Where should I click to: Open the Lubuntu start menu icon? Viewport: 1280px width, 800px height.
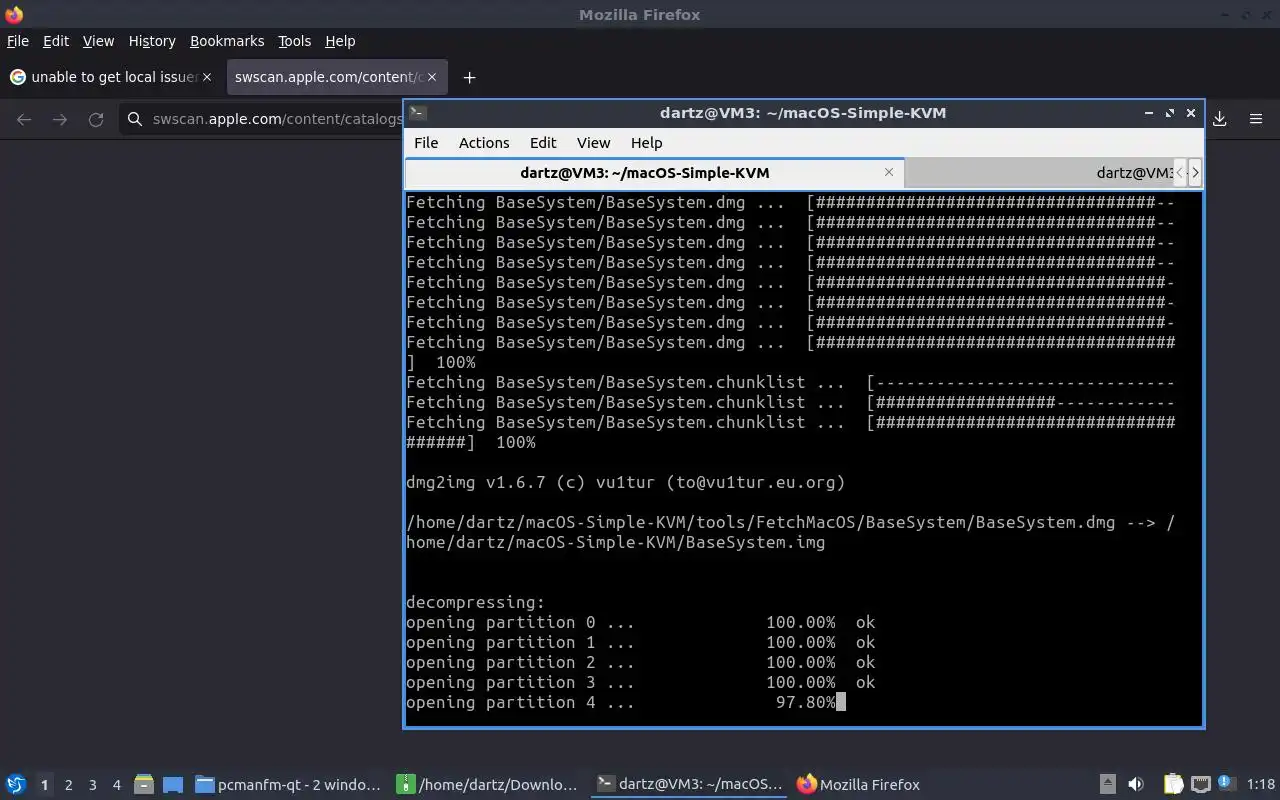pyautogui.click(x=16, y=785)
